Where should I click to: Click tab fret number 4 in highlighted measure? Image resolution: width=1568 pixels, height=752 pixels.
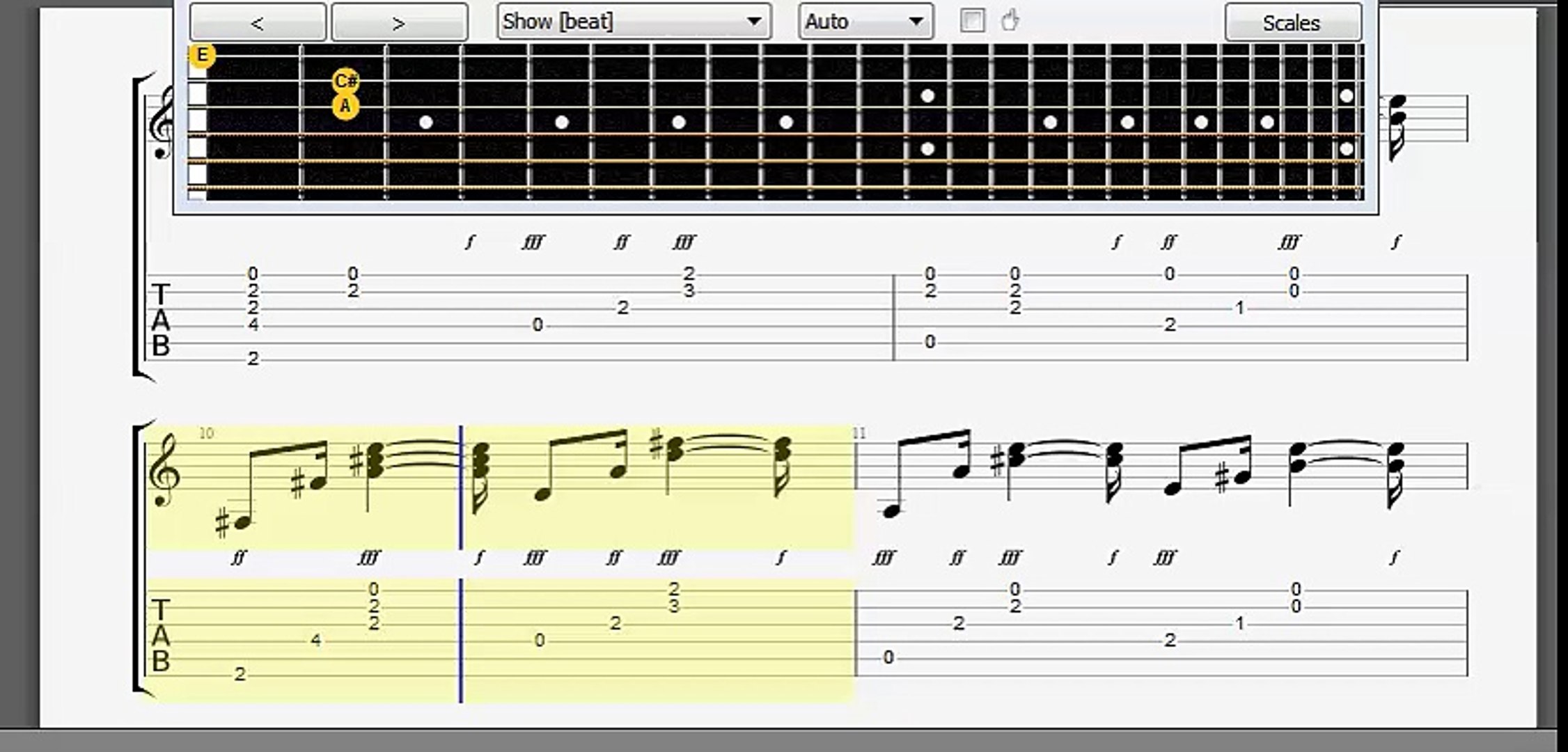[316, 640]
